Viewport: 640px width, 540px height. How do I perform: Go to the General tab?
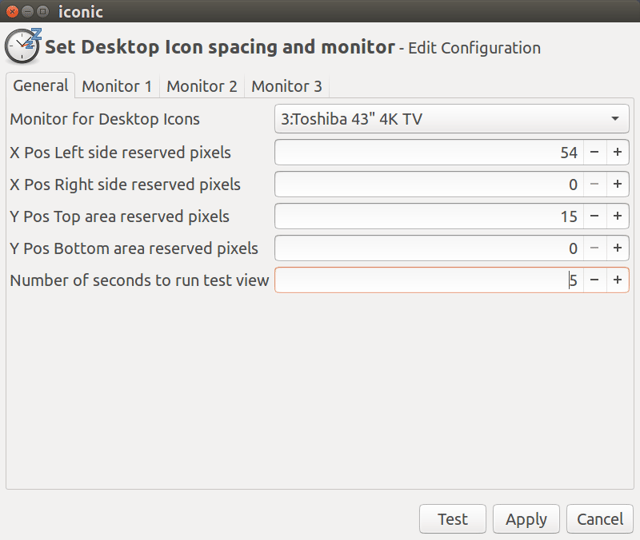coord(40,86)
